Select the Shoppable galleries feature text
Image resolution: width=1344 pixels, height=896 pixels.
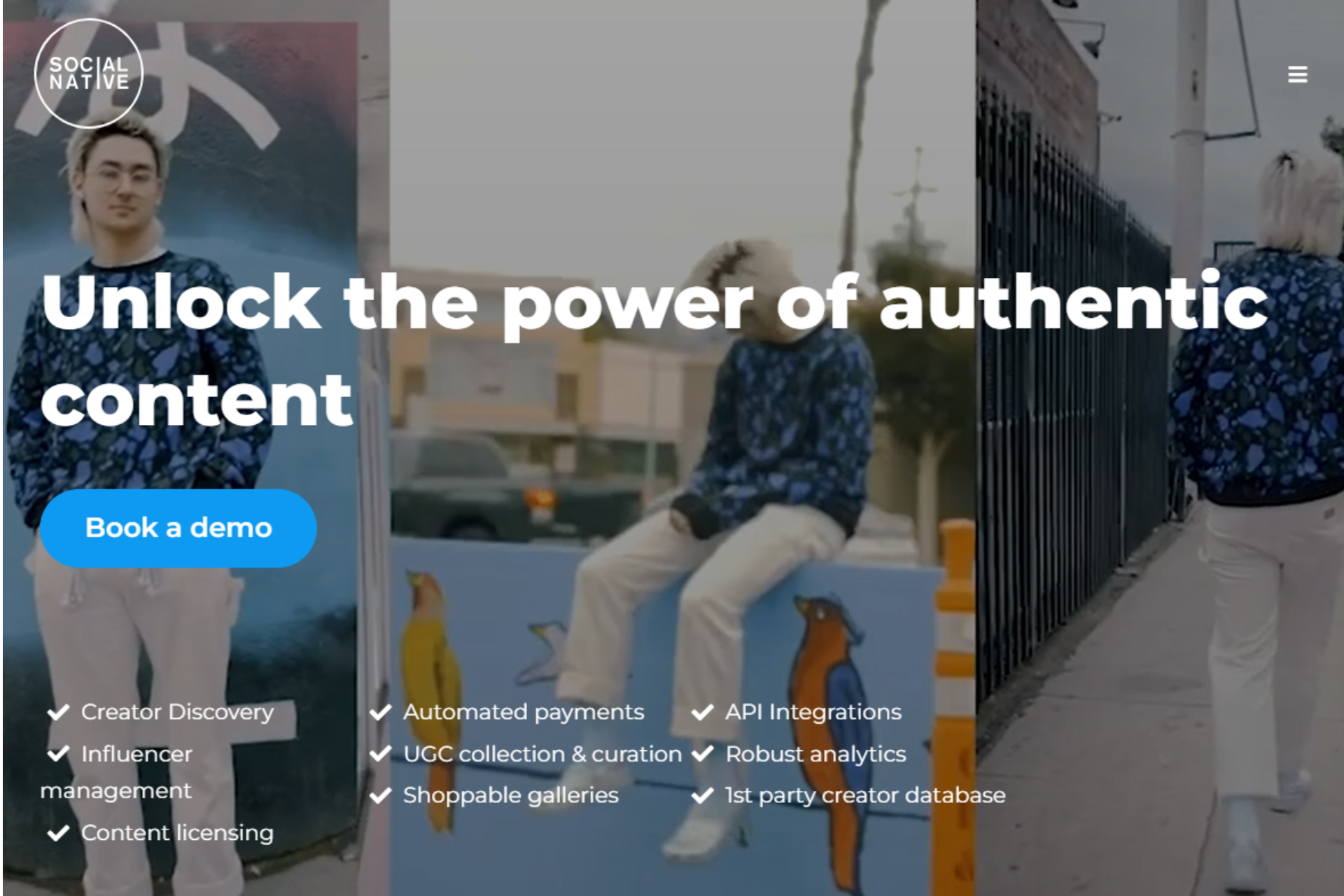pyautogui.click(x=511, y=796)
